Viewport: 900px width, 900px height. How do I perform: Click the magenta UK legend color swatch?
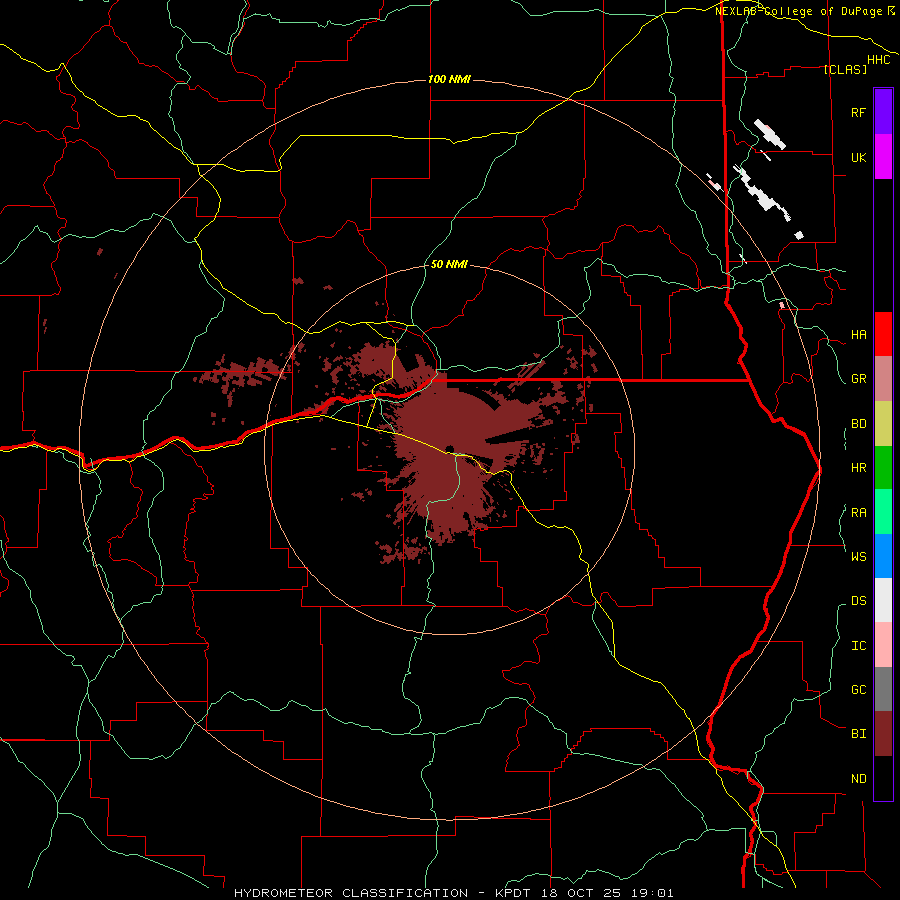point(883,157)
